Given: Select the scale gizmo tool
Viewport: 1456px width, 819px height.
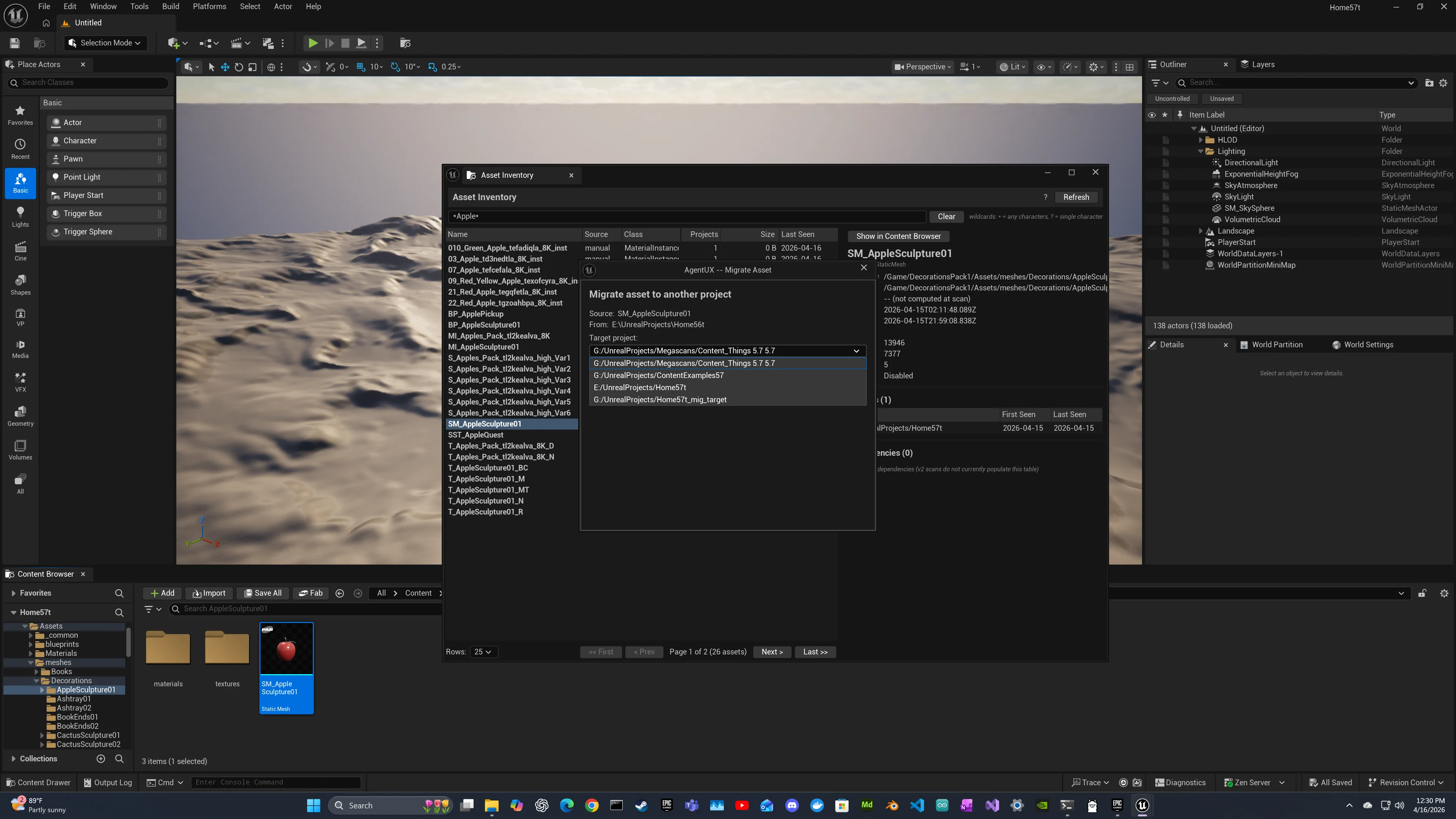Looking at the screenshot, I should click(253, 67).
